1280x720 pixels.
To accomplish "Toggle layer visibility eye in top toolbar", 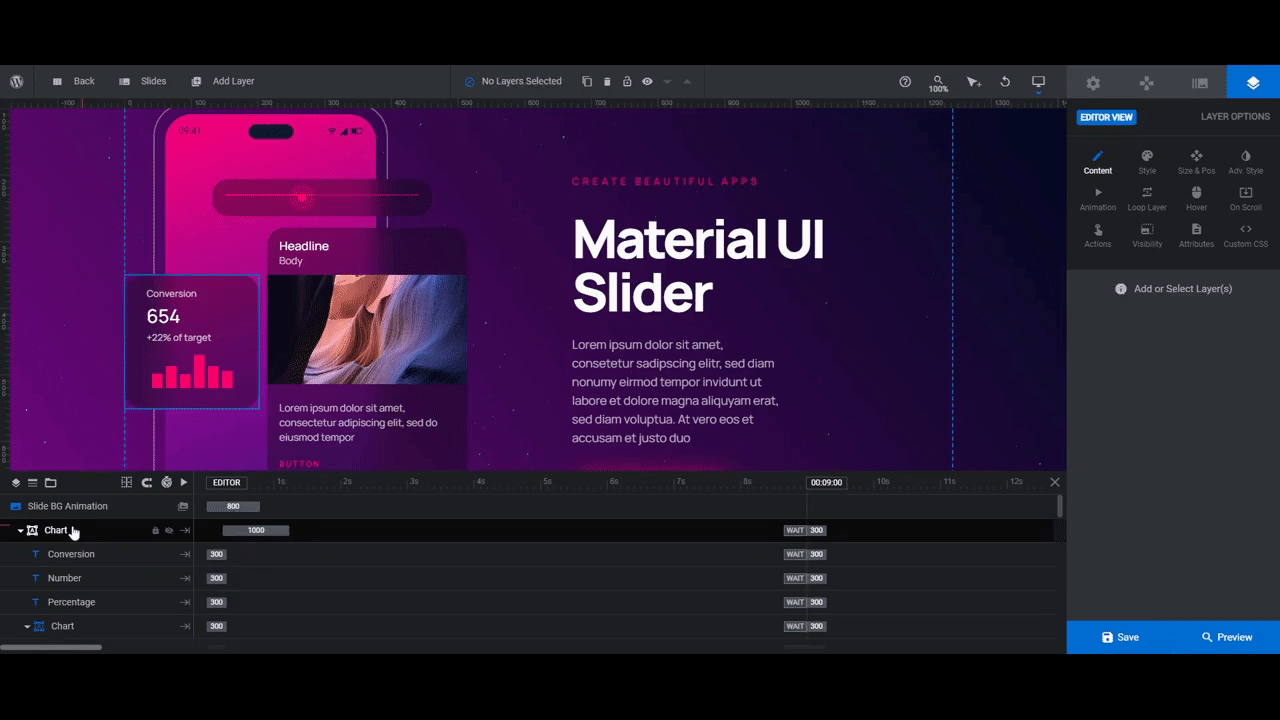I will [x=647, y=81].
